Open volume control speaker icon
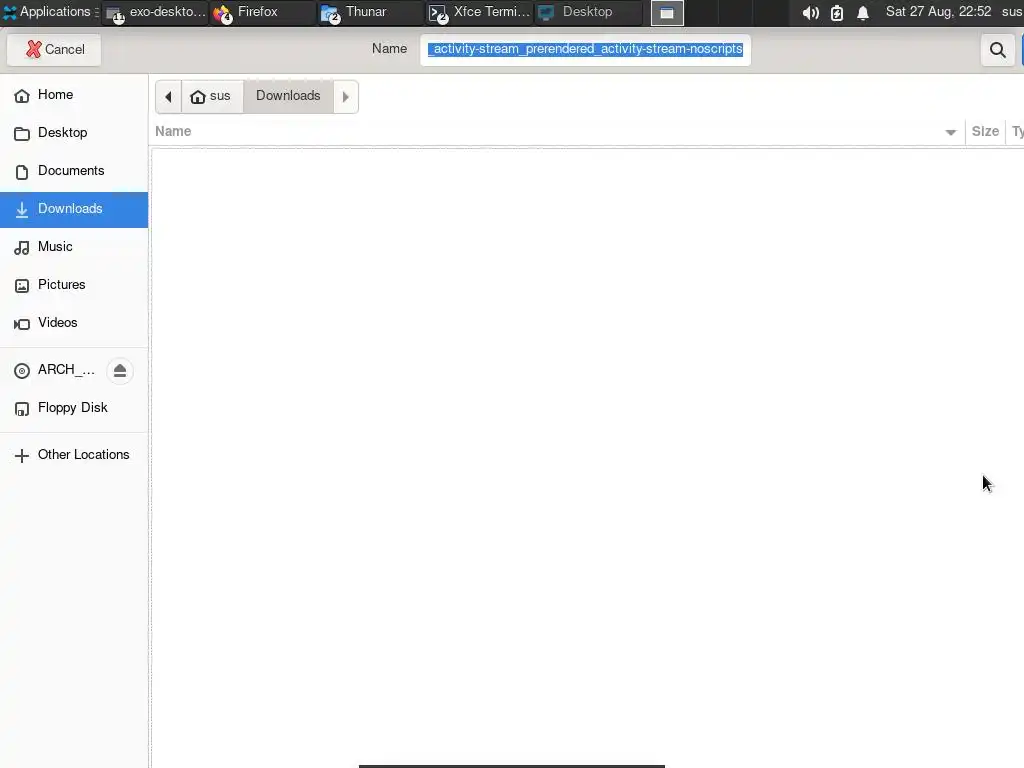 click(810, 13)
